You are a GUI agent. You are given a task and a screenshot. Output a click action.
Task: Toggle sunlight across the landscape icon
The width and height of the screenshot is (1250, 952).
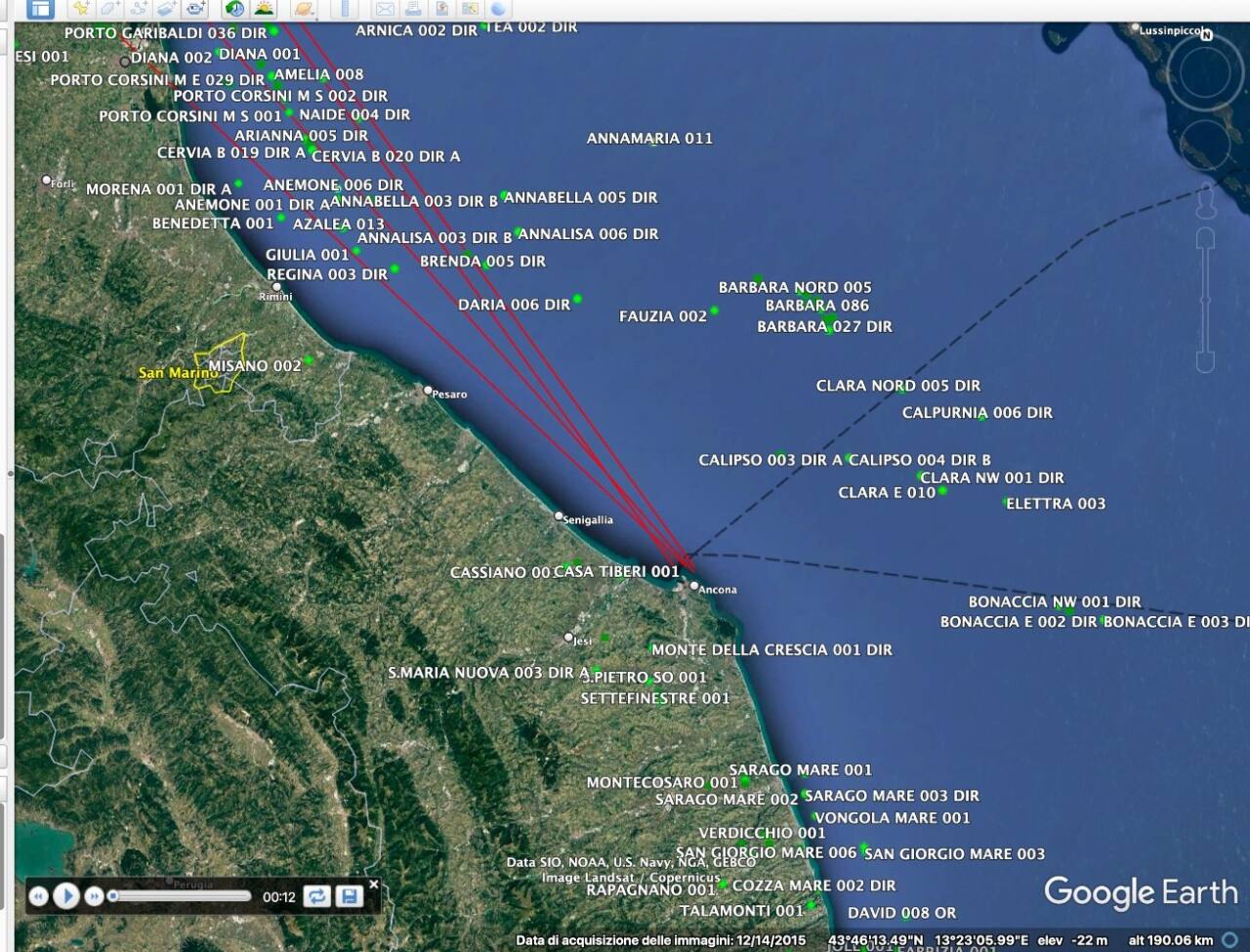coord(263,9)
